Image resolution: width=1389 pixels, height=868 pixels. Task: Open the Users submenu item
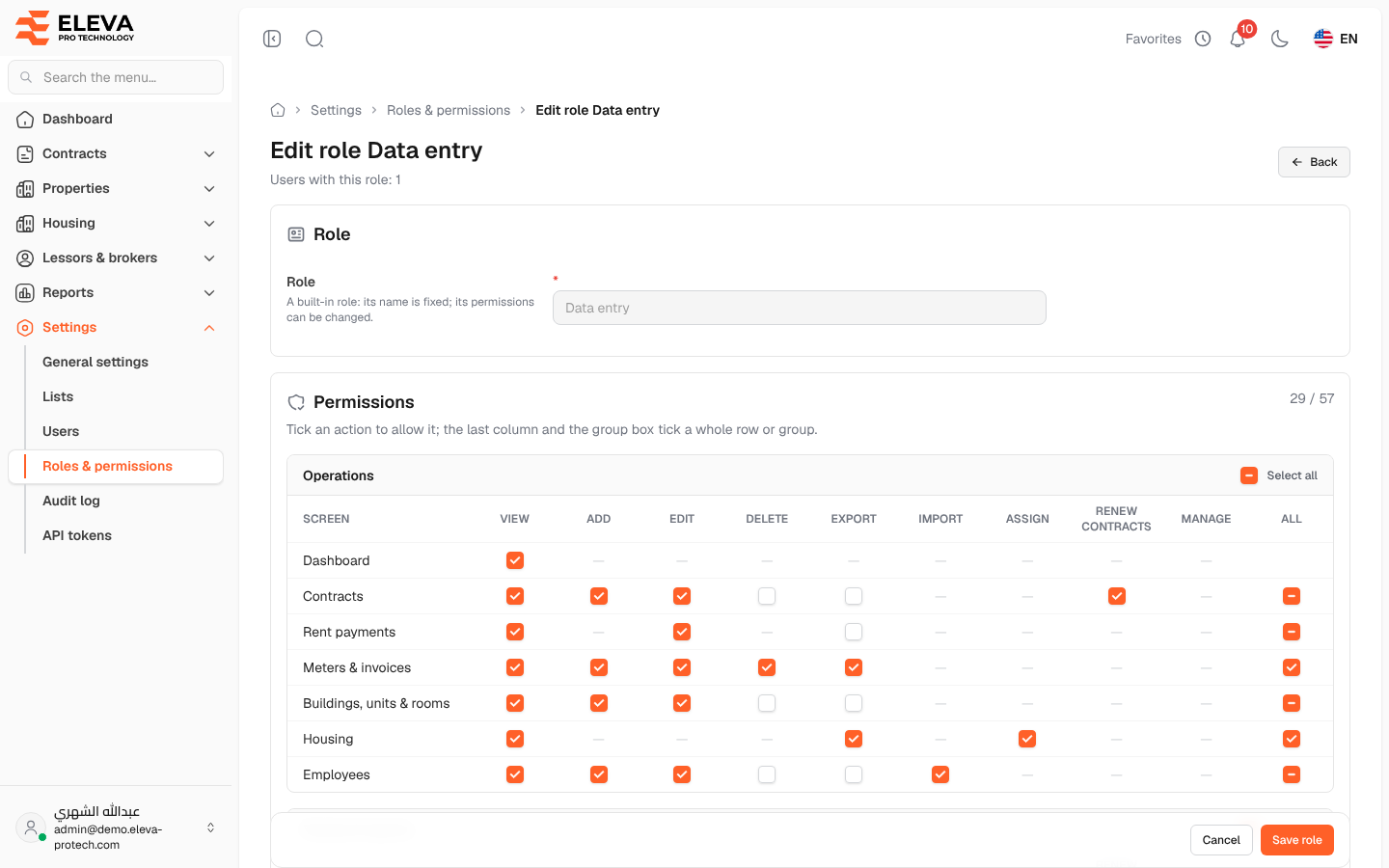(116, 431)
